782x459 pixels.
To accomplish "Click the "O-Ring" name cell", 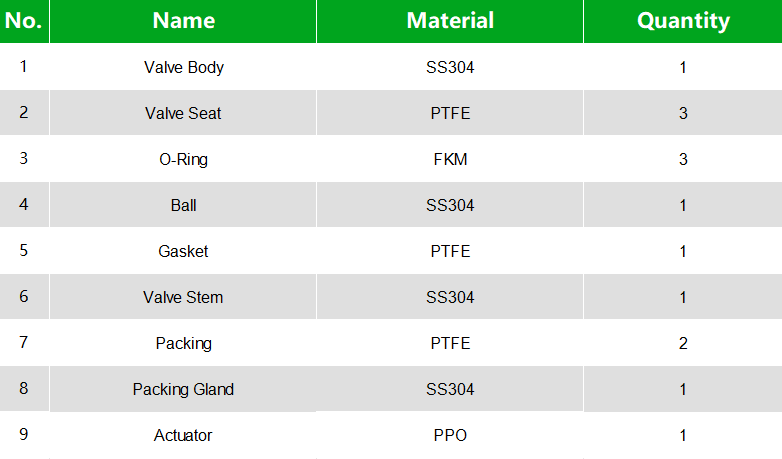I will click(x=183, y=159).
